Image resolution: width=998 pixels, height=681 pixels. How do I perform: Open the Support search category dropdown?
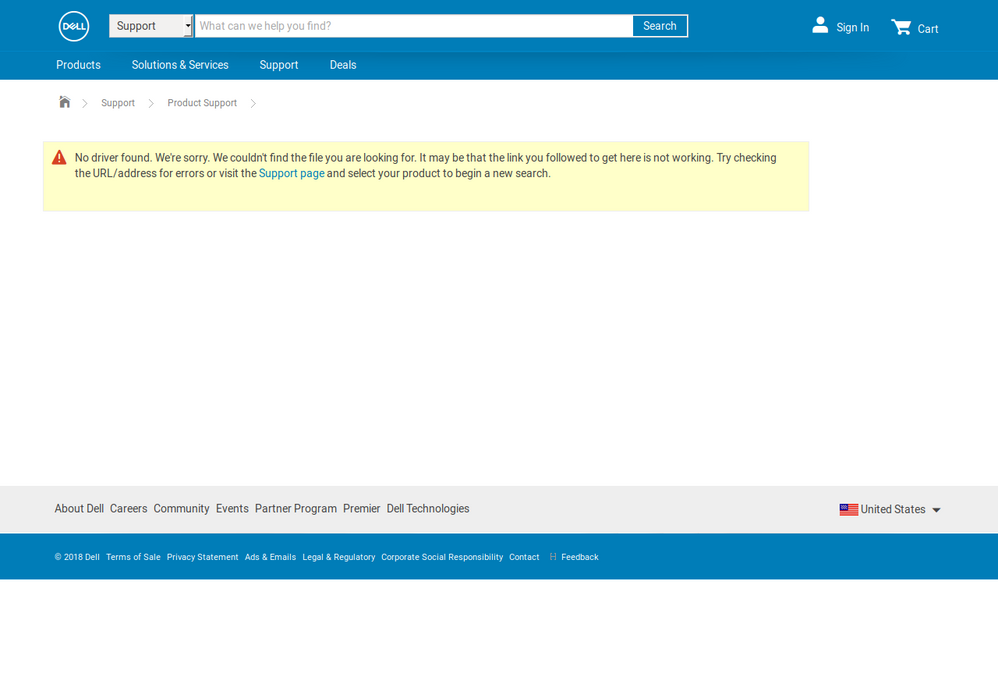[150, 25]
